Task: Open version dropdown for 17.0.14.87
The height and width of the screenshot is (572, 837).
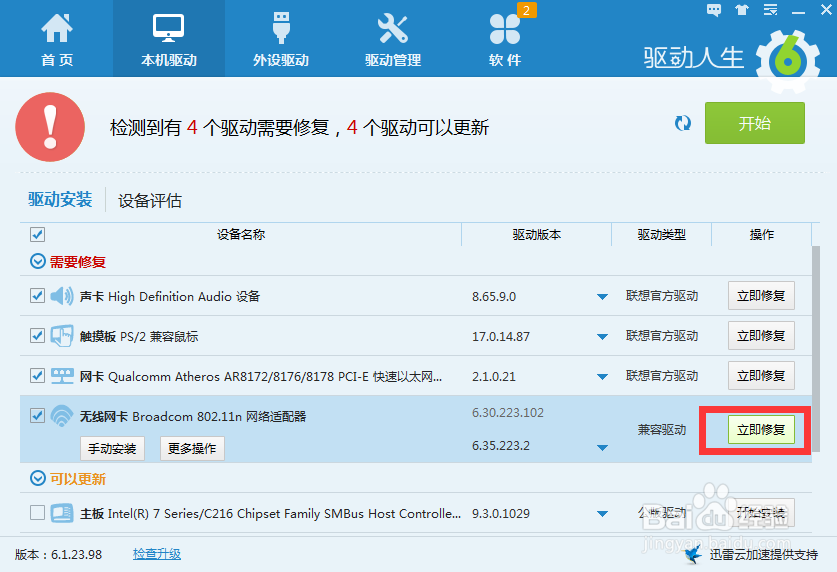Action: (602, 337)
